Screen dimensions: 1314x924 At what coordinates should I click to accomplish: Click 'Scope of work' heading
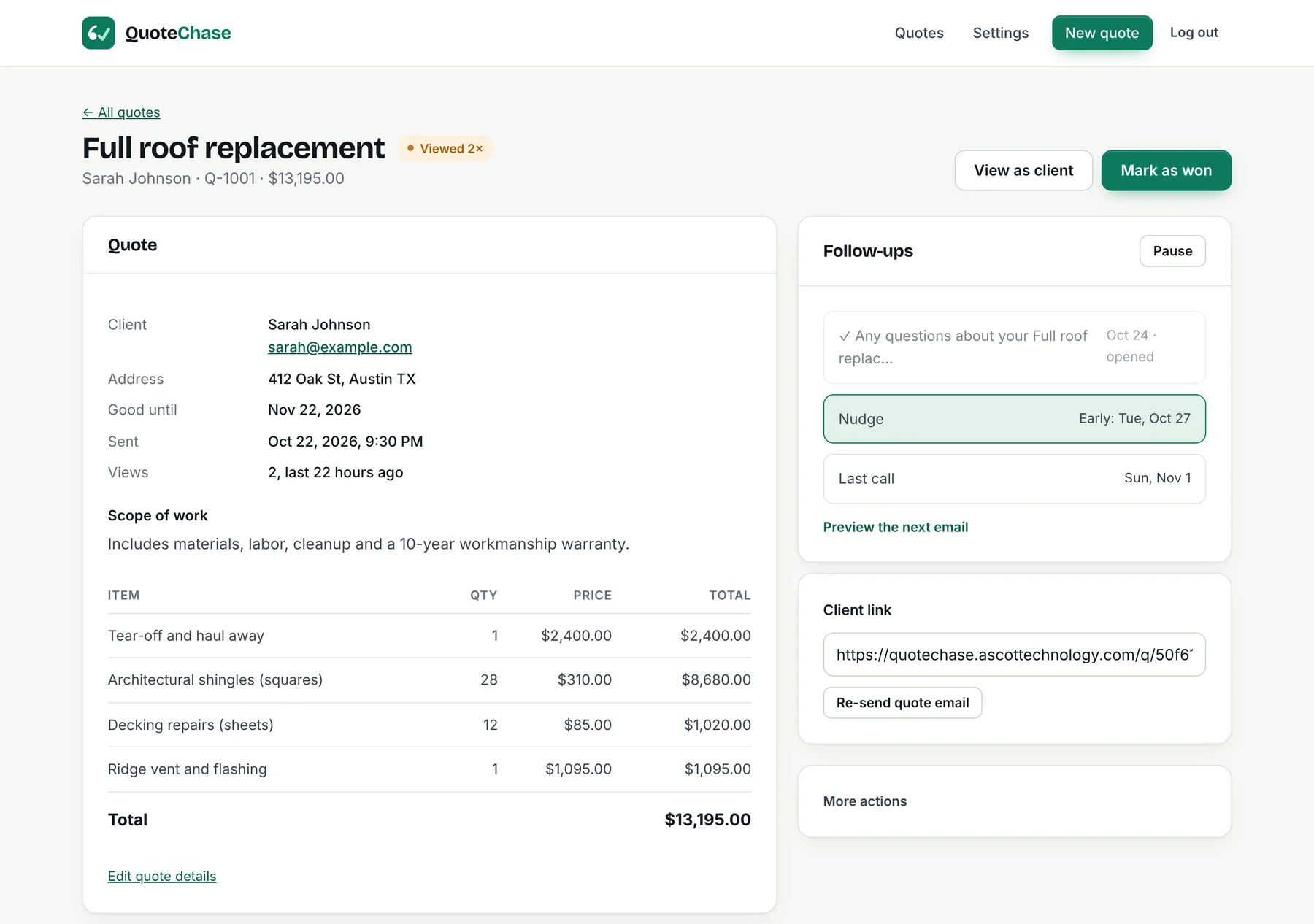(x=158, y=515)
